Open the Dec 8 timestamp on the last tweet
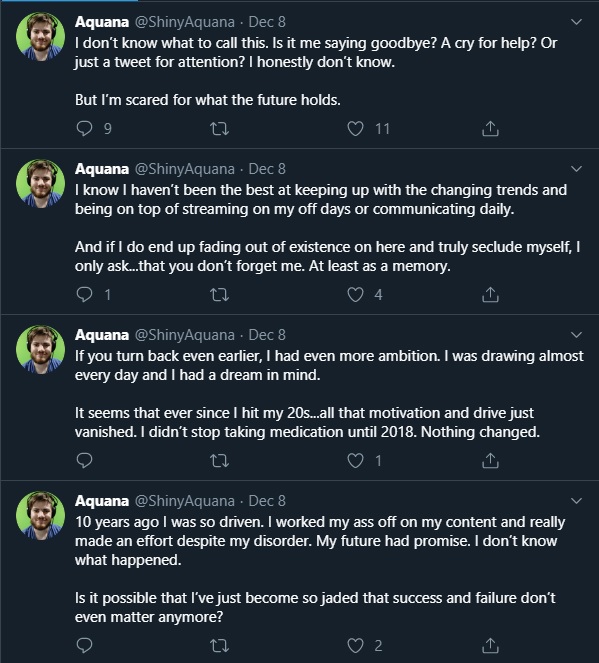This screenshot has height=663, width=599. click(x=267, y=501)
